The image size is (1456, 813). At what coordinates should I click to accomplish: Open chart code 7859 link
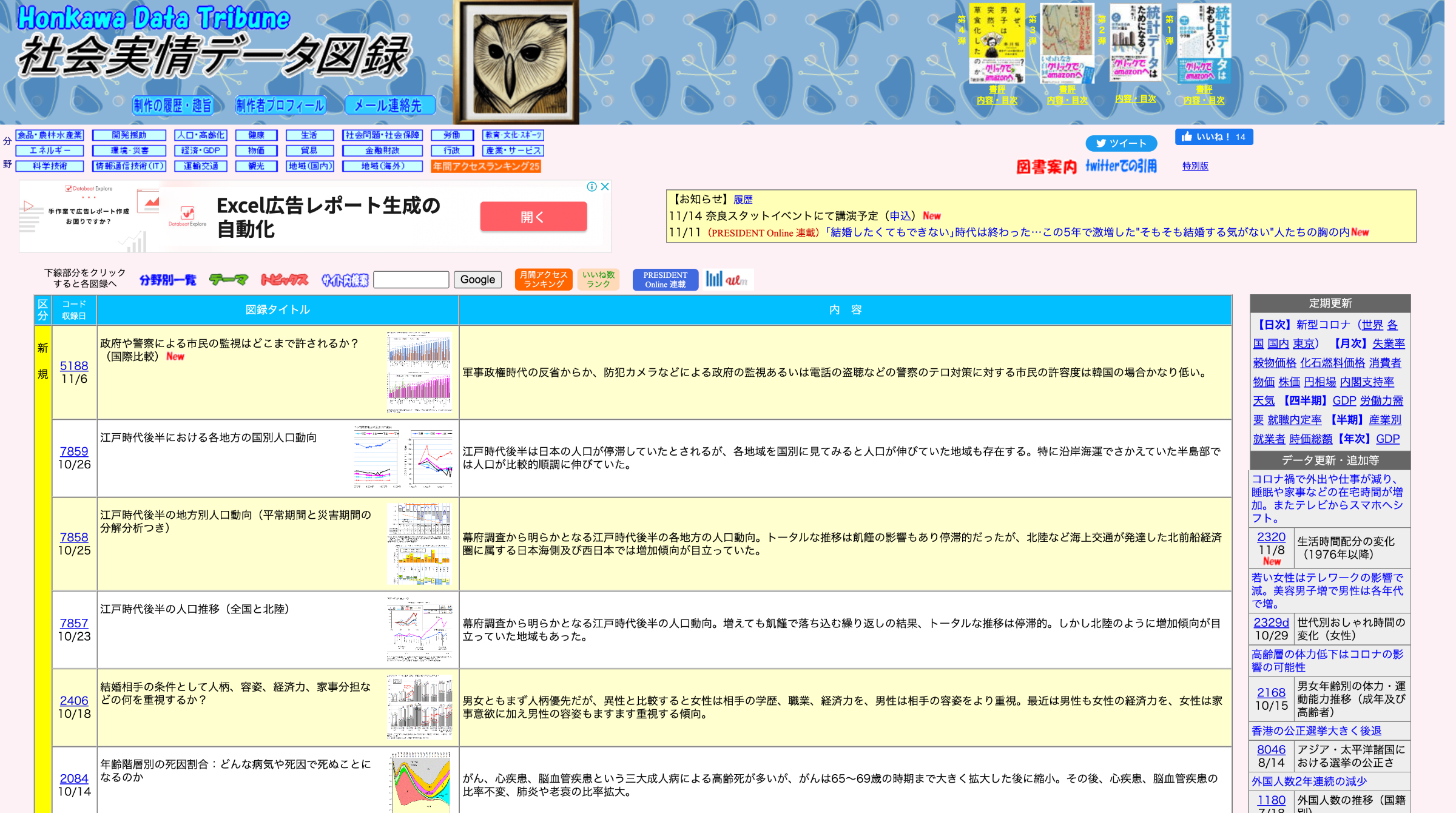tap(74, 451)
